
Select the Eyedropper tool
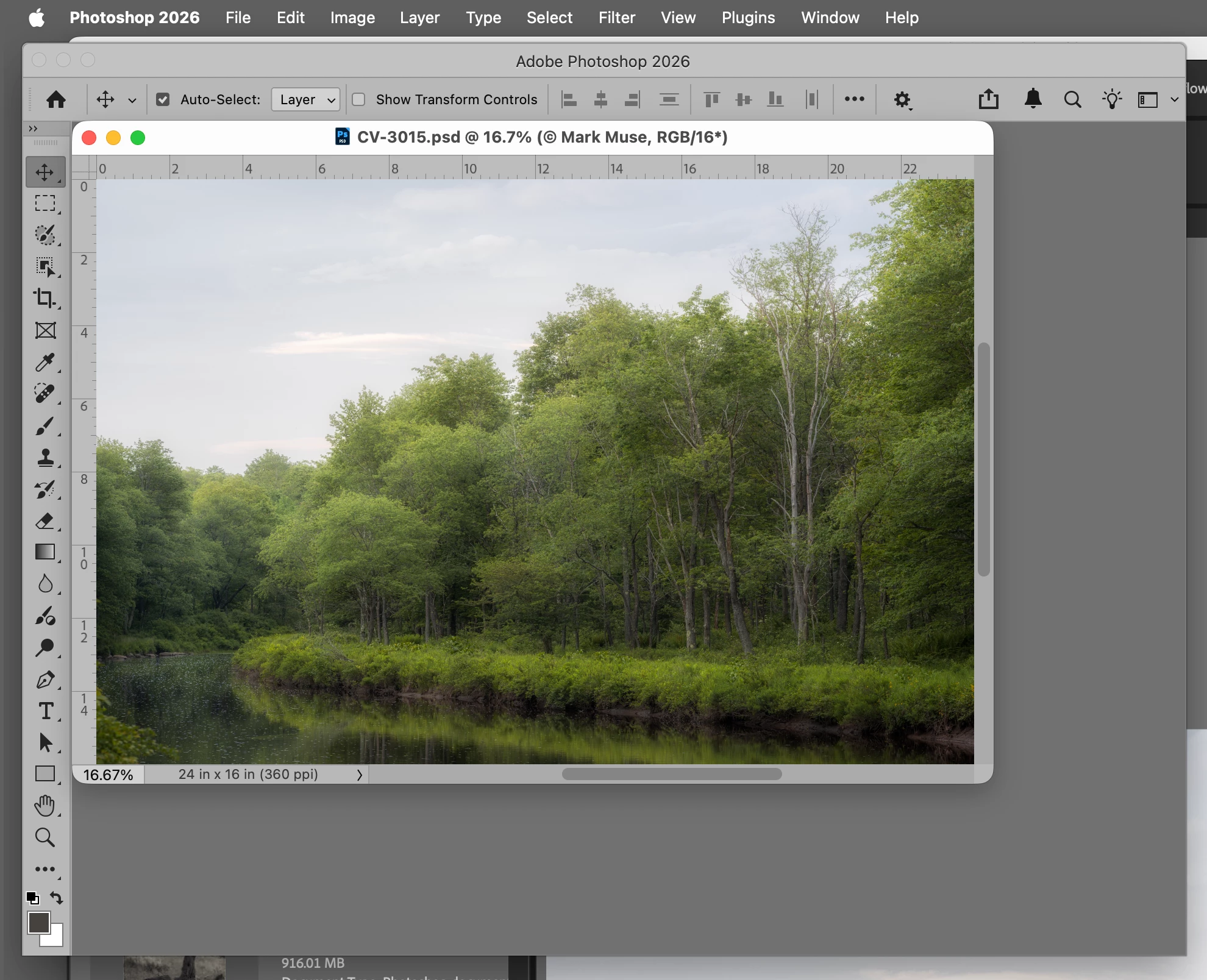45,362
